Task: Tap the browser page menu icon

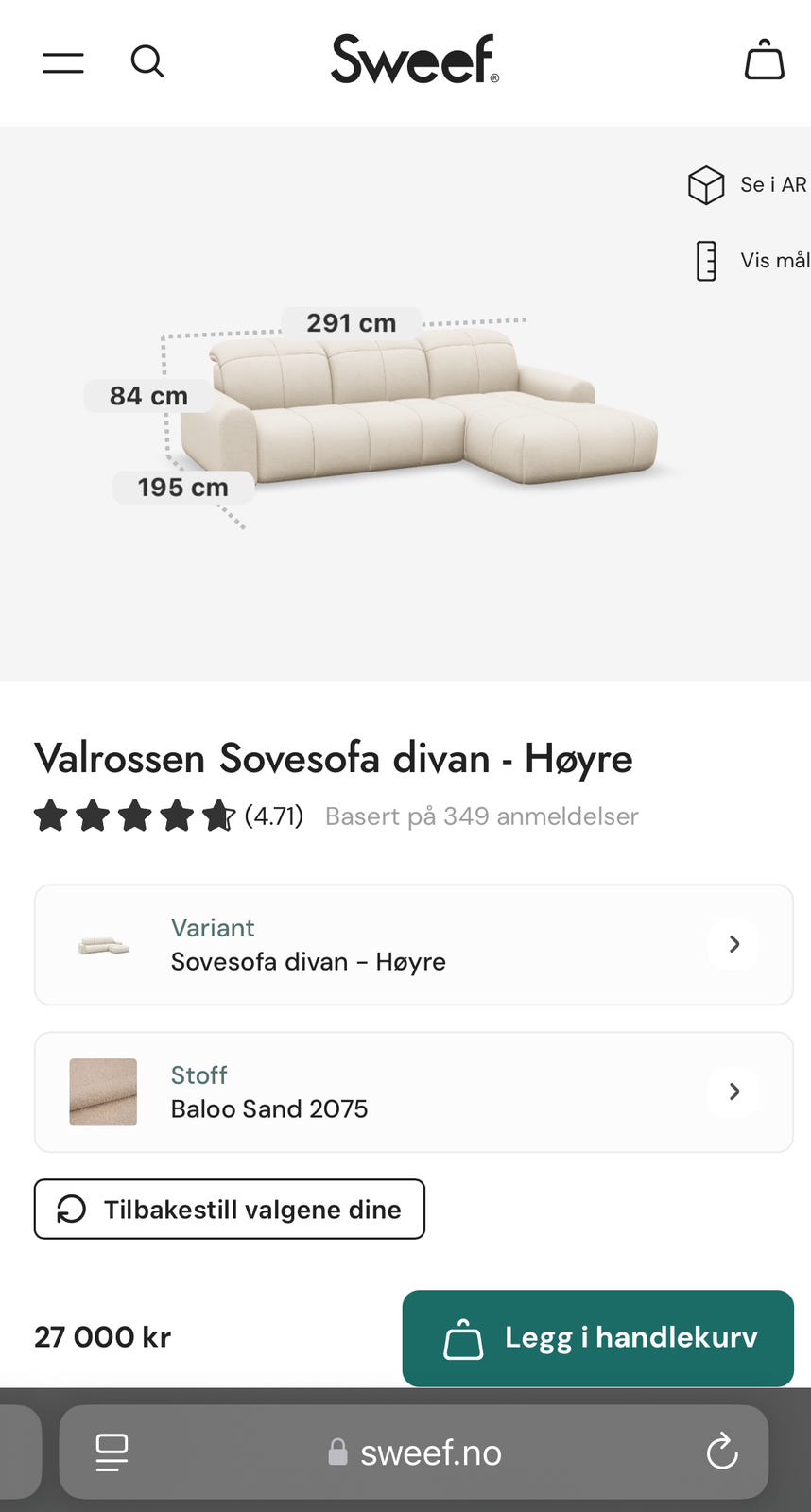Action: (x=112, y=1452)
